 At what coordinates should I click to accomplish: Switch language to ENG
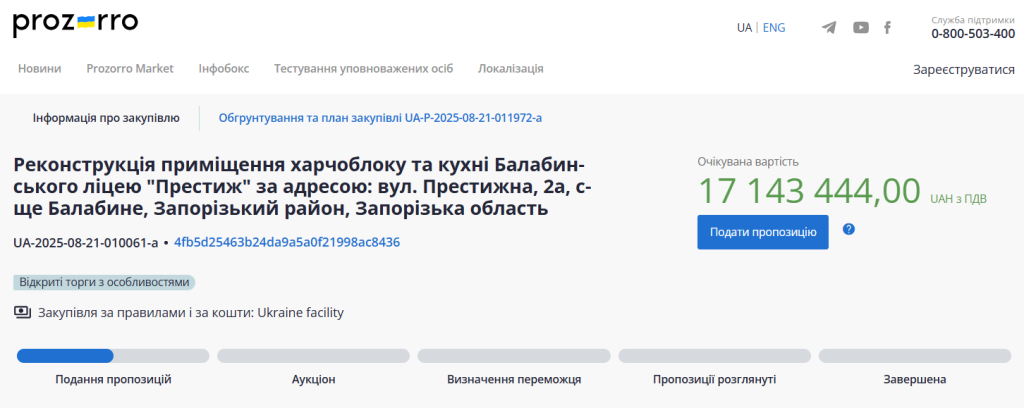pos(774,27)
